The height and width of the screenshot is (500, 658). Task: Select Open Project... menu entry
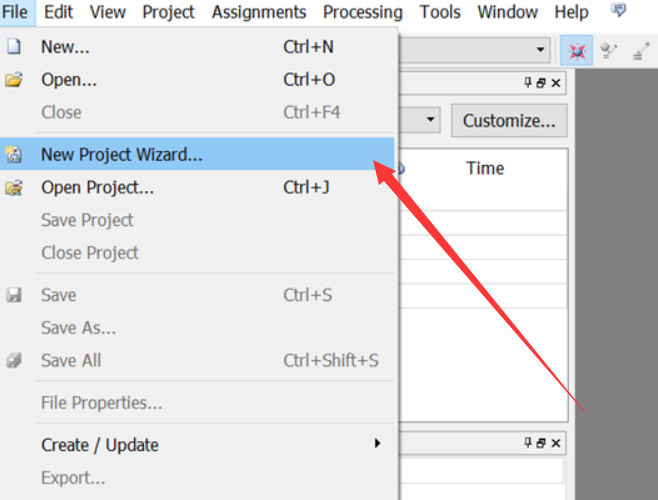coord(97,188)
